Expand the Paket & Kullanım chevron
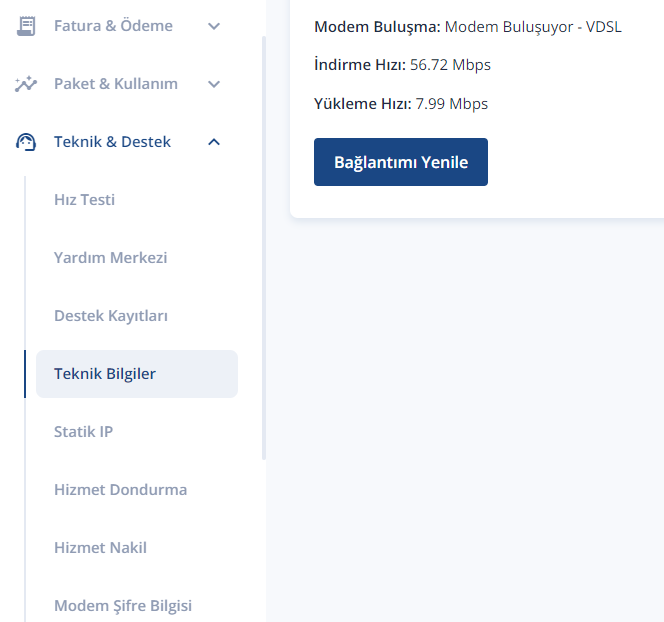Image resolution: width=664 pixels, height=622 pixels. coord(214,84)
